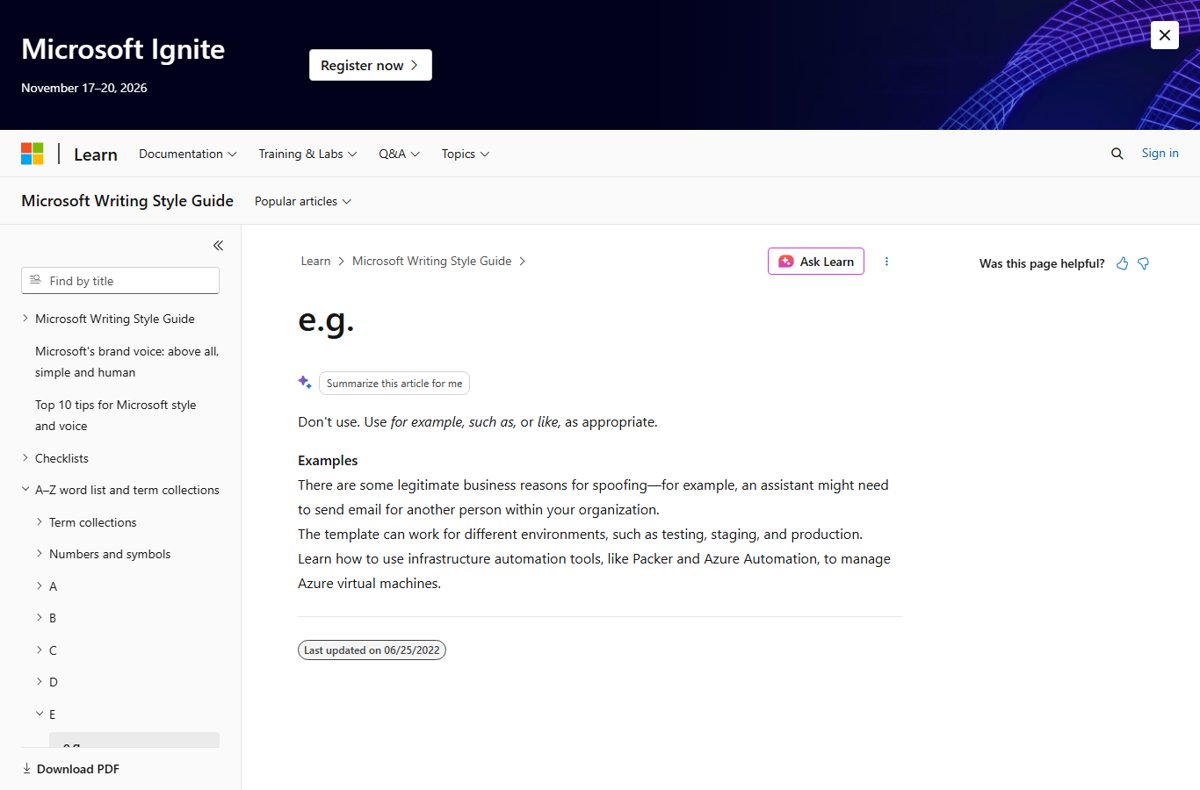Click Microsoft Writing Style Guide breadcrumb
This screenshot has height=790, width=1200.
(432, 261)
